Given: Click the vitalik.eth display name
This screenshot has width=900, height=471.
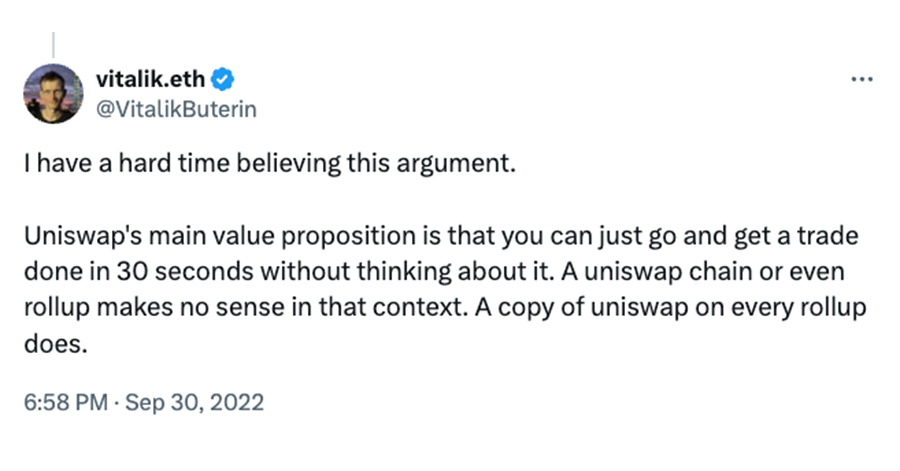Looking at the screenshot, I should click(150, 79).
